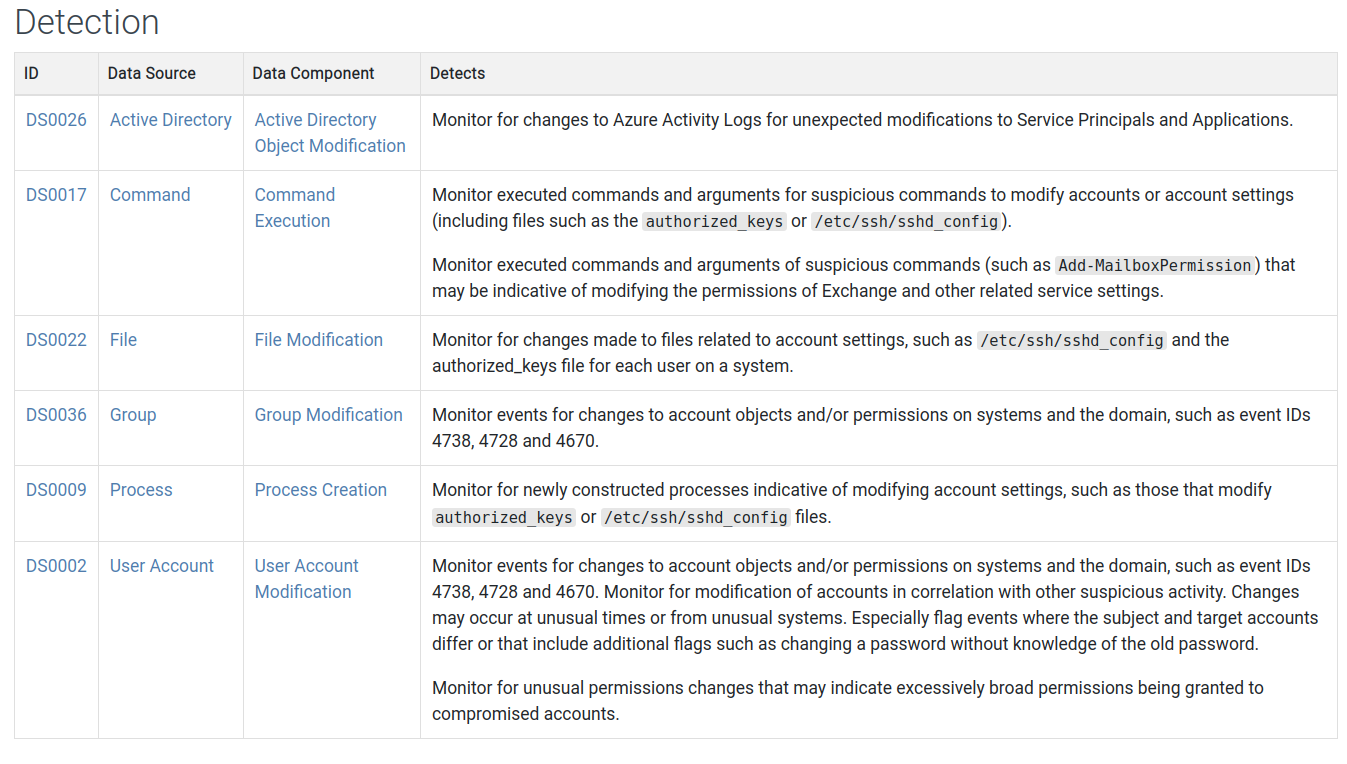Viewport: 1347px width, 764px height.
Task: Click the User Account data source link
Action: 162,566
